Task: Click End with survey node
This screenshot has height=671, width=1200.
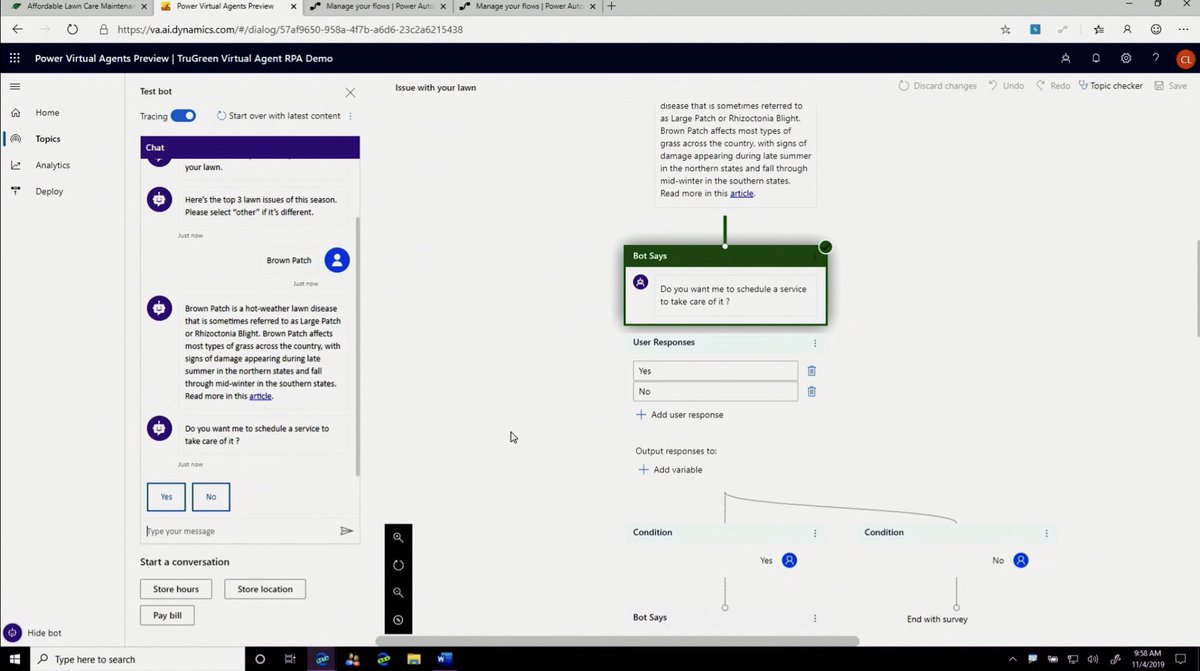Action: (x=937, y=619)
